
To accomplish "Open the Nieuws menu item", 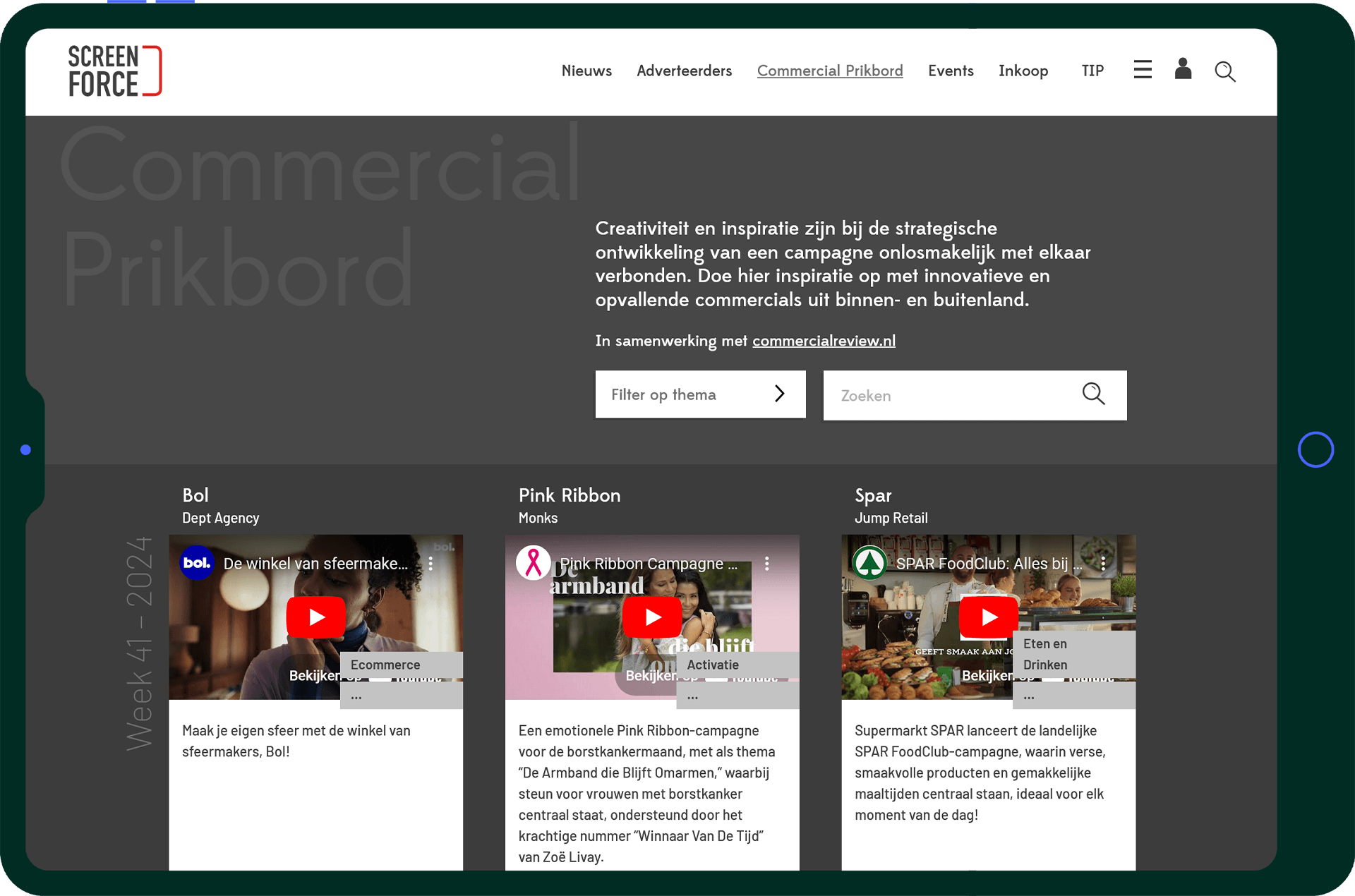I will pyautogui.click(x=586, y=71).
